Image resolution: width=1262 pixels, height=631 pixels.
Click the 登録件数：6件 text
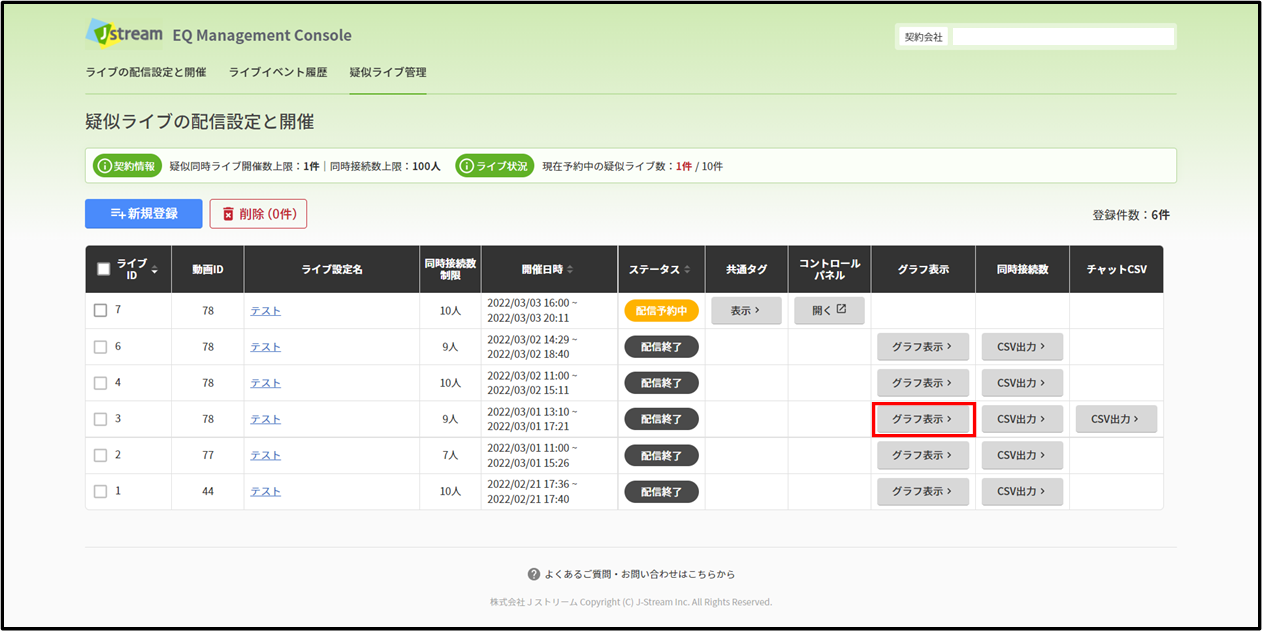pos(1131,215)
